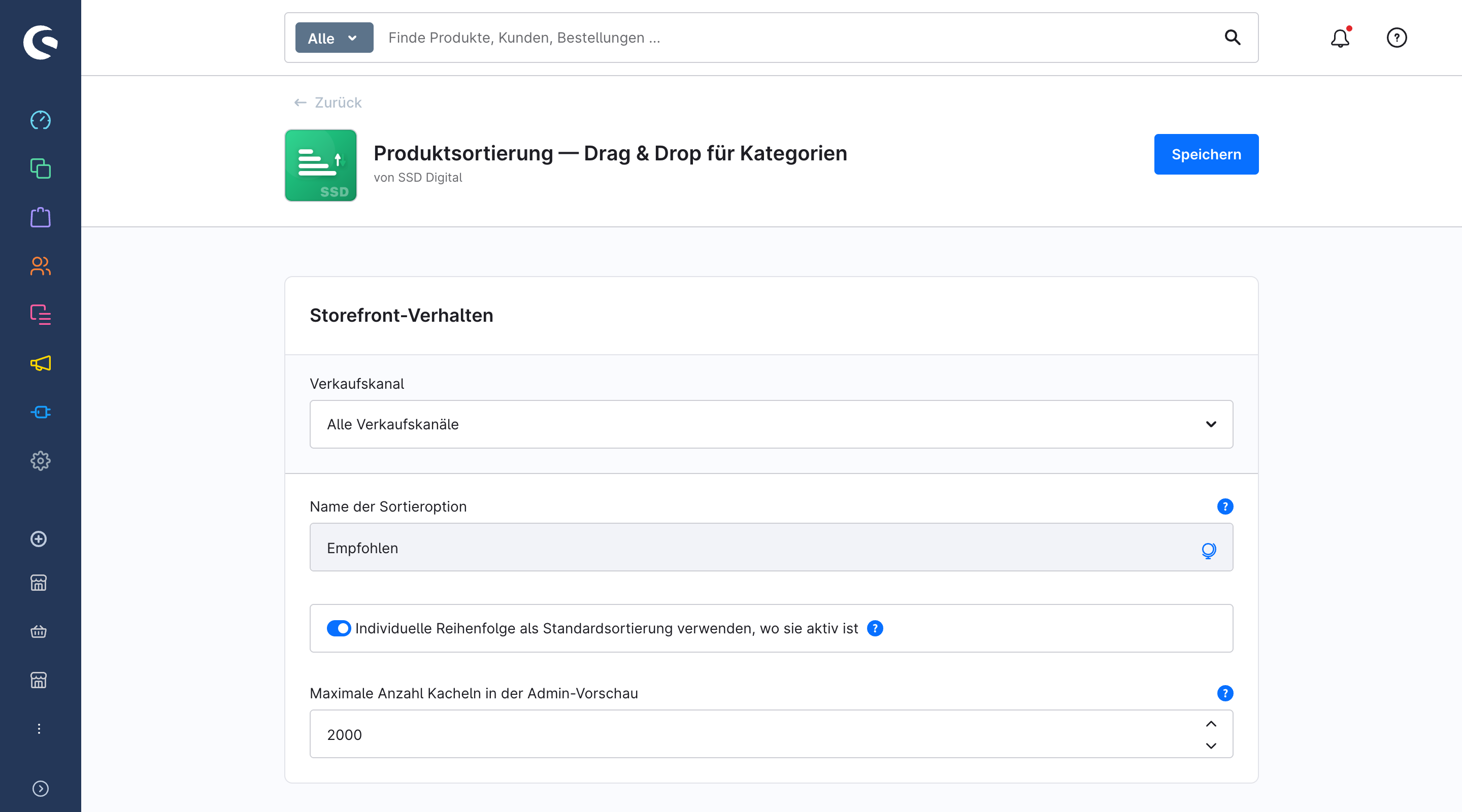This screenshot has width=1462, height=812.
Task: Open the Content sidebar icon
Action: pyautogui.click(x=40, y=314)
